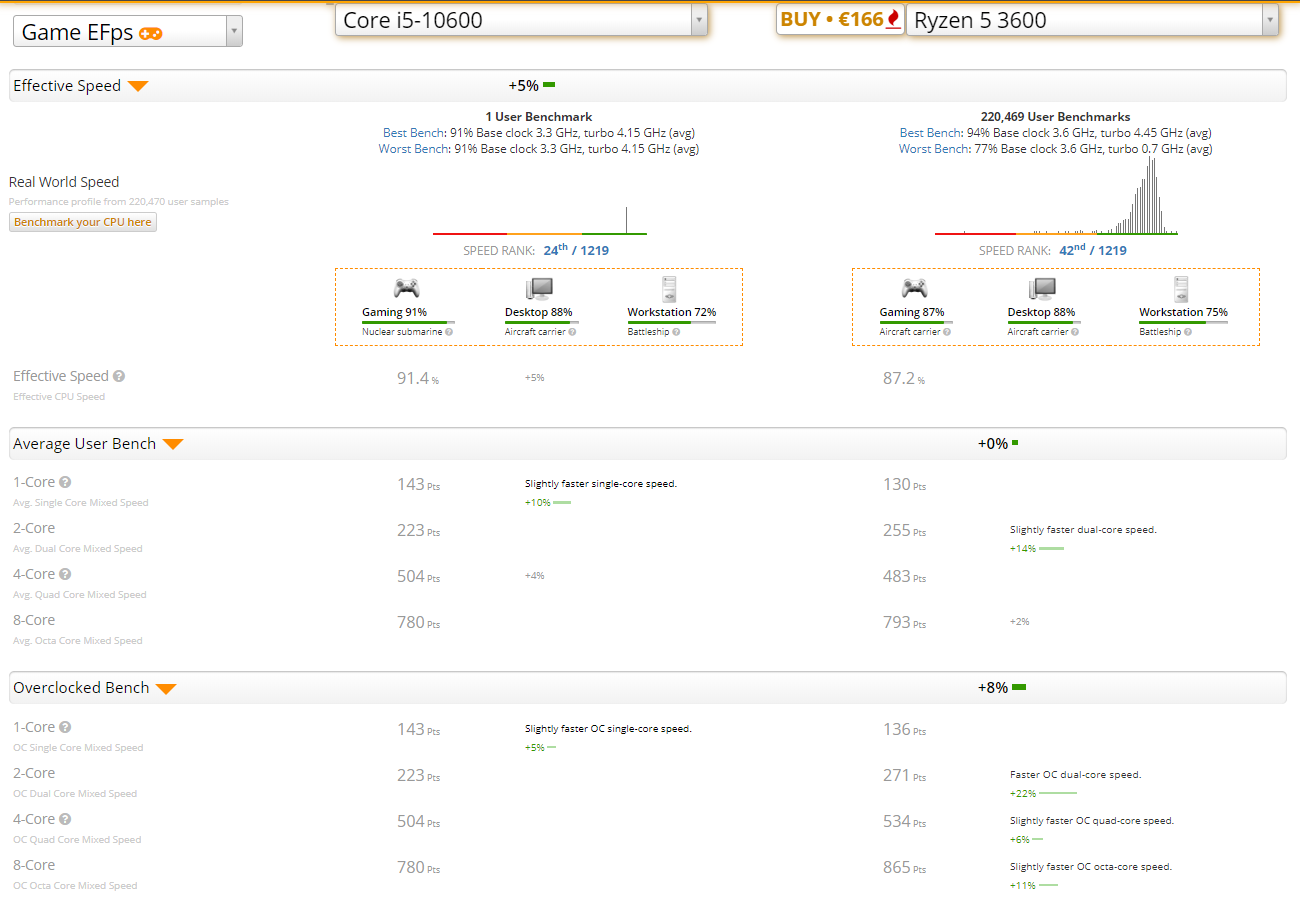The height and width of the screenshot is (903, 1300).
Task: Click Slightly faster single-core speed text
Action: coord(601,484)
